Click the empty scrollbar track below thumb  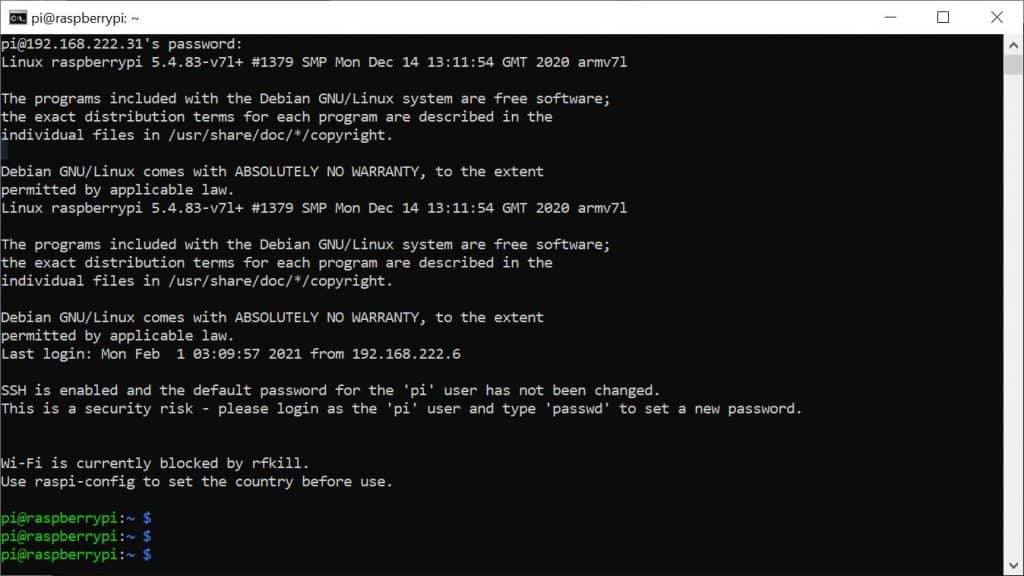tap(1014, 313)
